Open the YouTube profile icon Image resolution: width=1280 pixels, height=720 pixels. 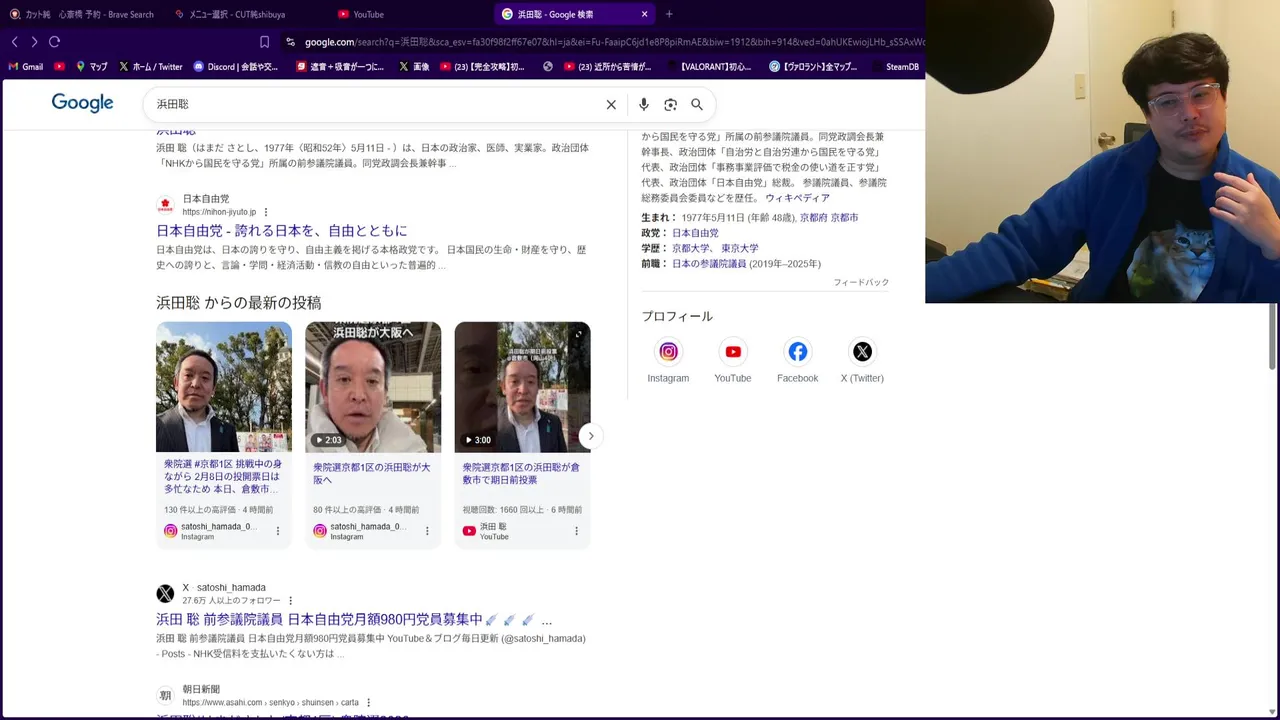click(733, 352)
